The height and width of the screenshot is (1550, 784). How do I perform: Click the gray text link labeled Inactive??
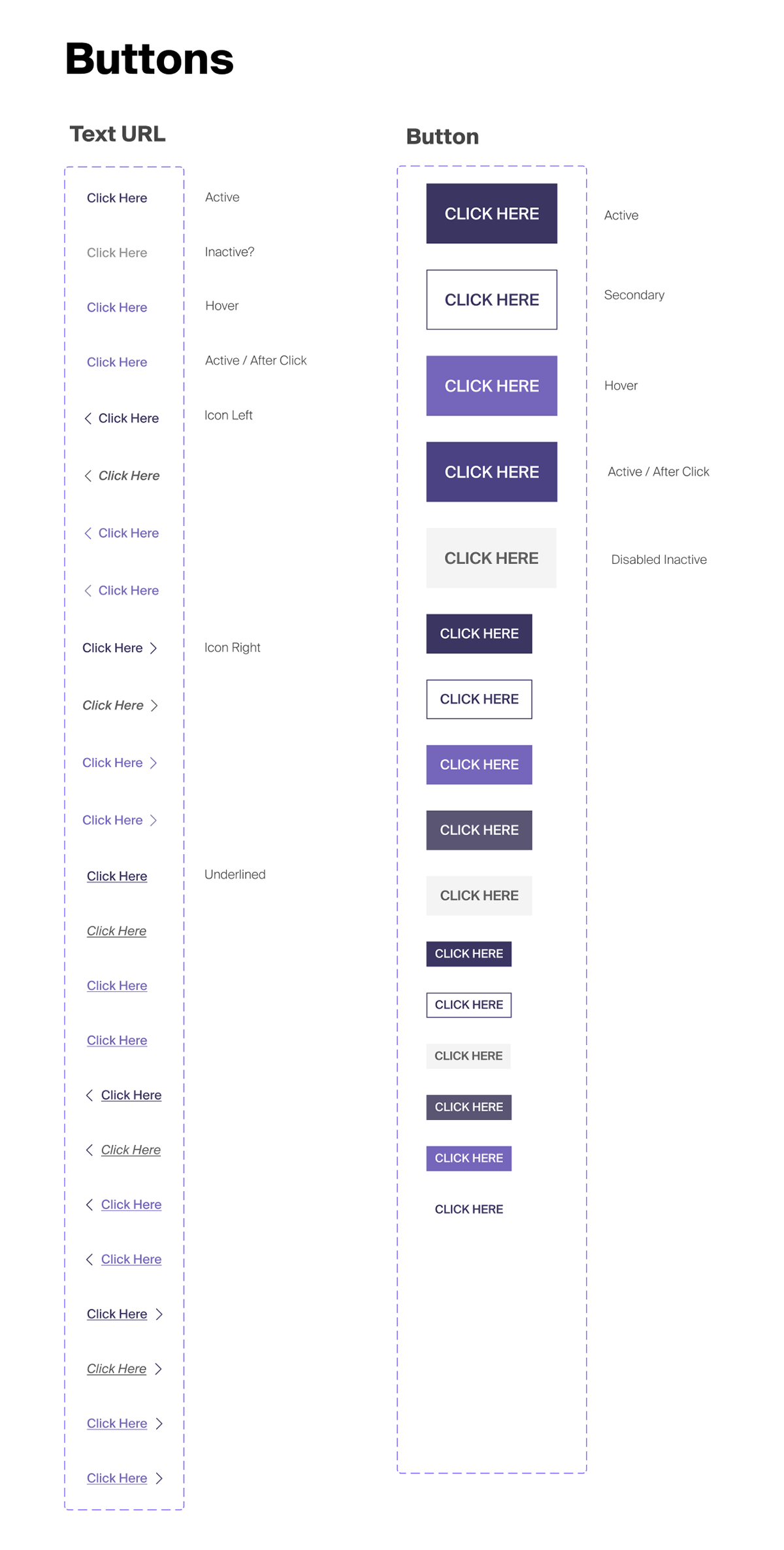coord(117,253)
